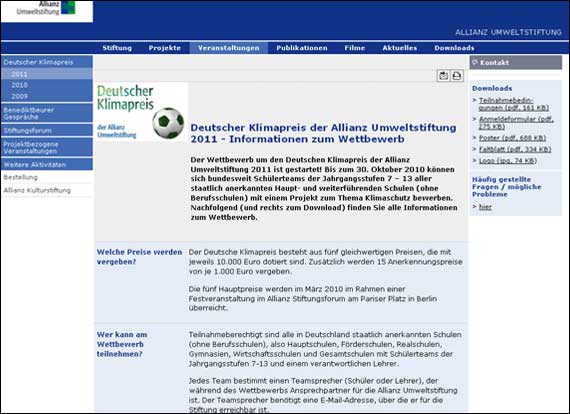Open Weitere Aktivitäten sidebar item
The image size is (570, 414).
click(47, 164)
